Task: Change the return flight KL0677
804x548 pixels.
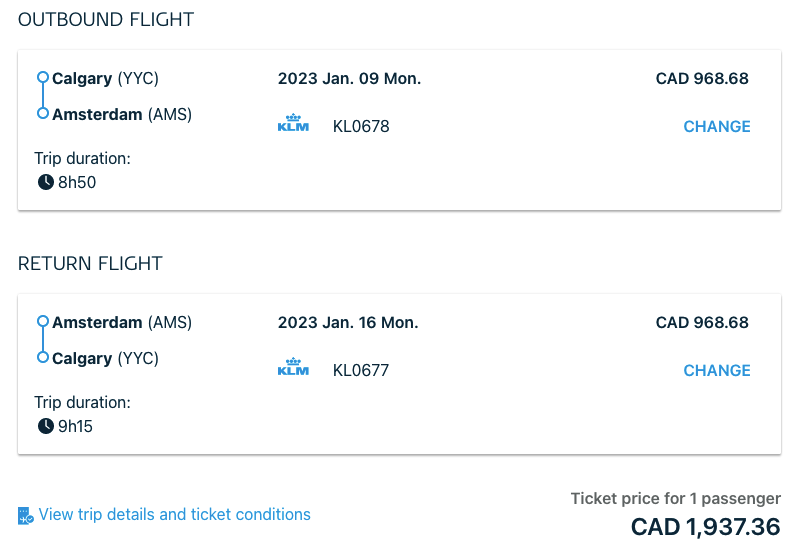Action: click(x=717, y=371)
